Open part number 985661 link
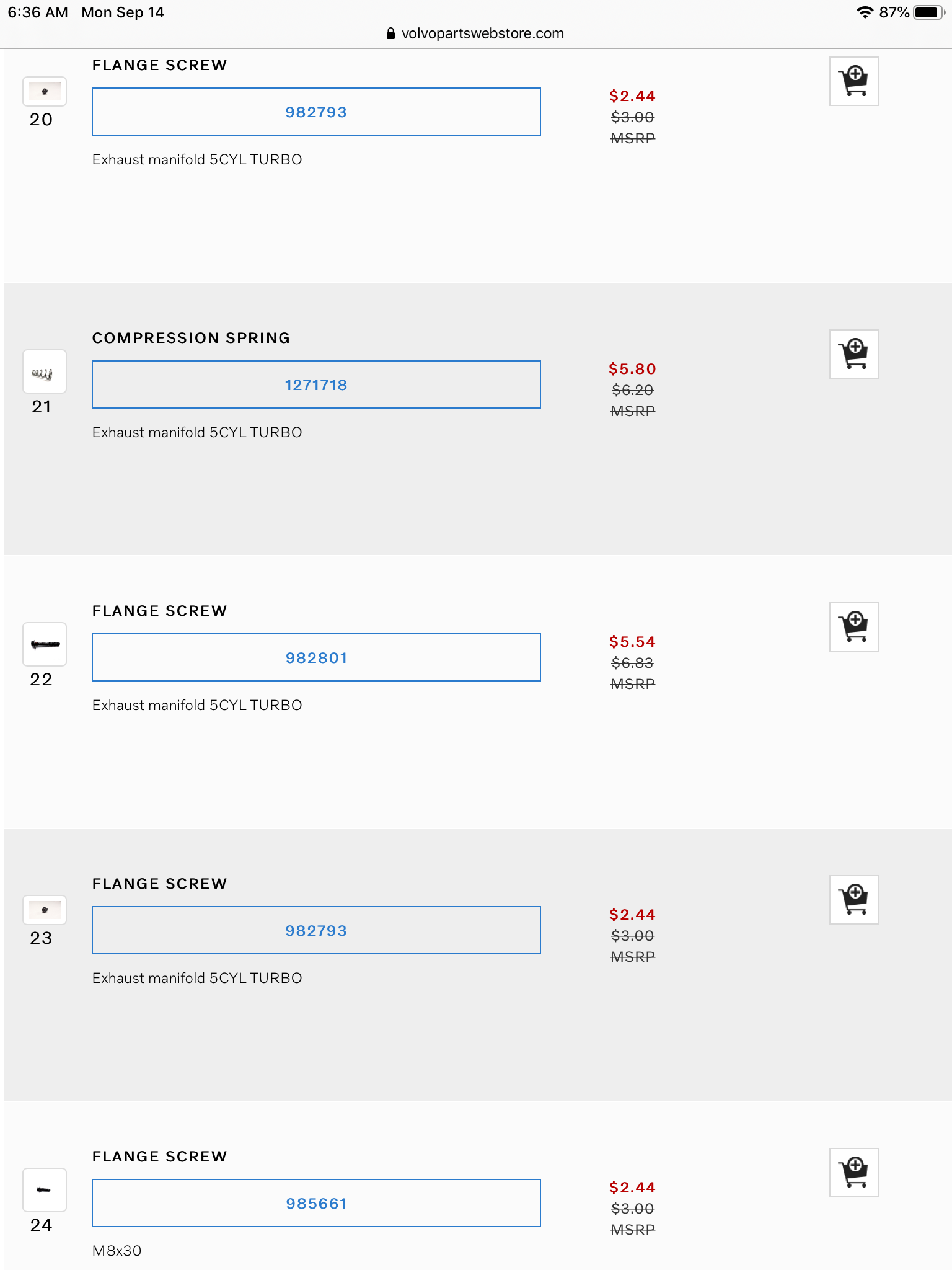The width and height of the screenshot is (952, 1270). 316,1204
